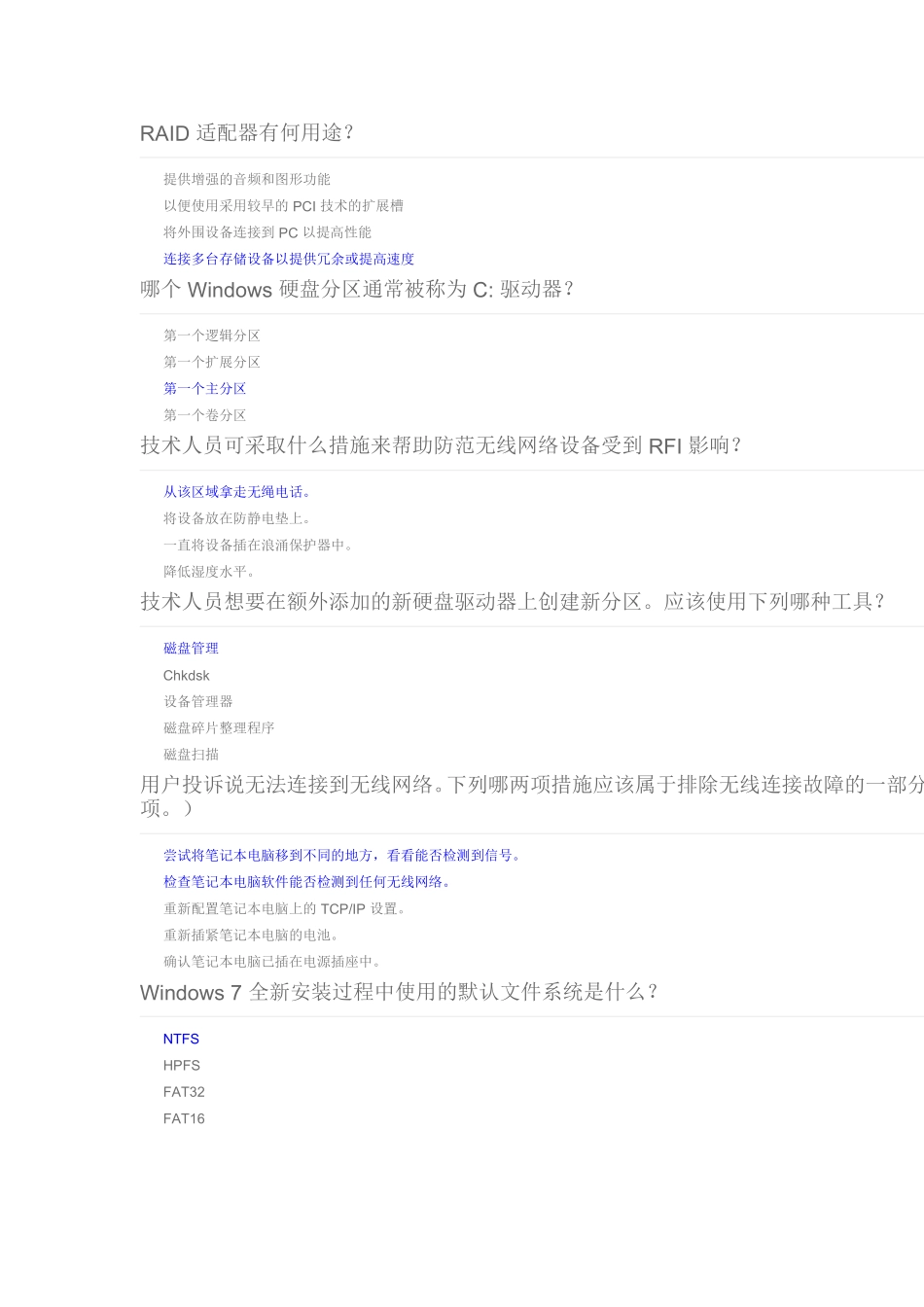Select the question about RFI 影响

pos(443,445)
